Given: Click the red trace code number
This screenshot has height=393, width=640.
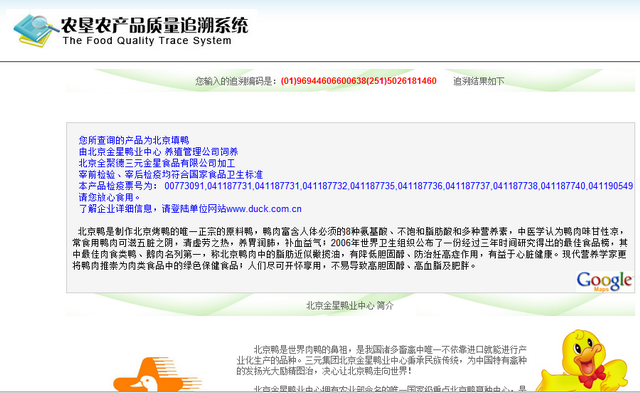Looking at the screenshot, I should tap(358, 81).
